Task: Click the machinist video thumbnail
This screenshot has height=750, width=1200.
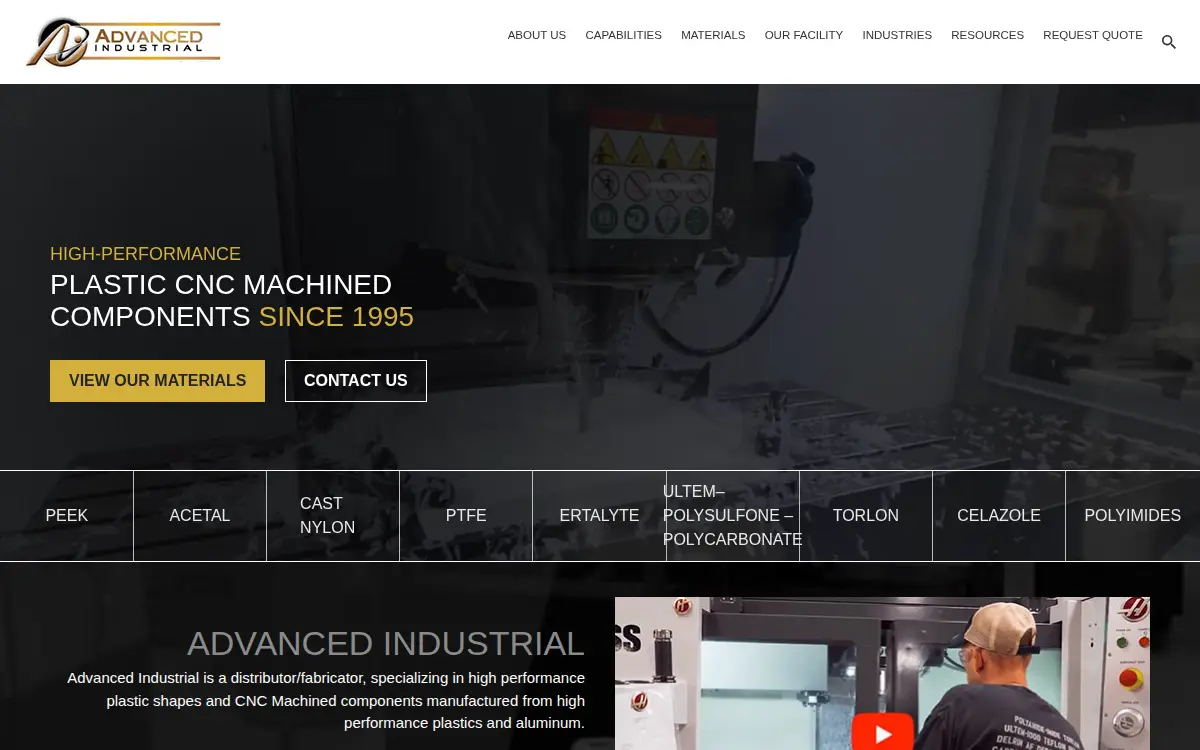Action: pyautogui.click(x=882, y=674)
